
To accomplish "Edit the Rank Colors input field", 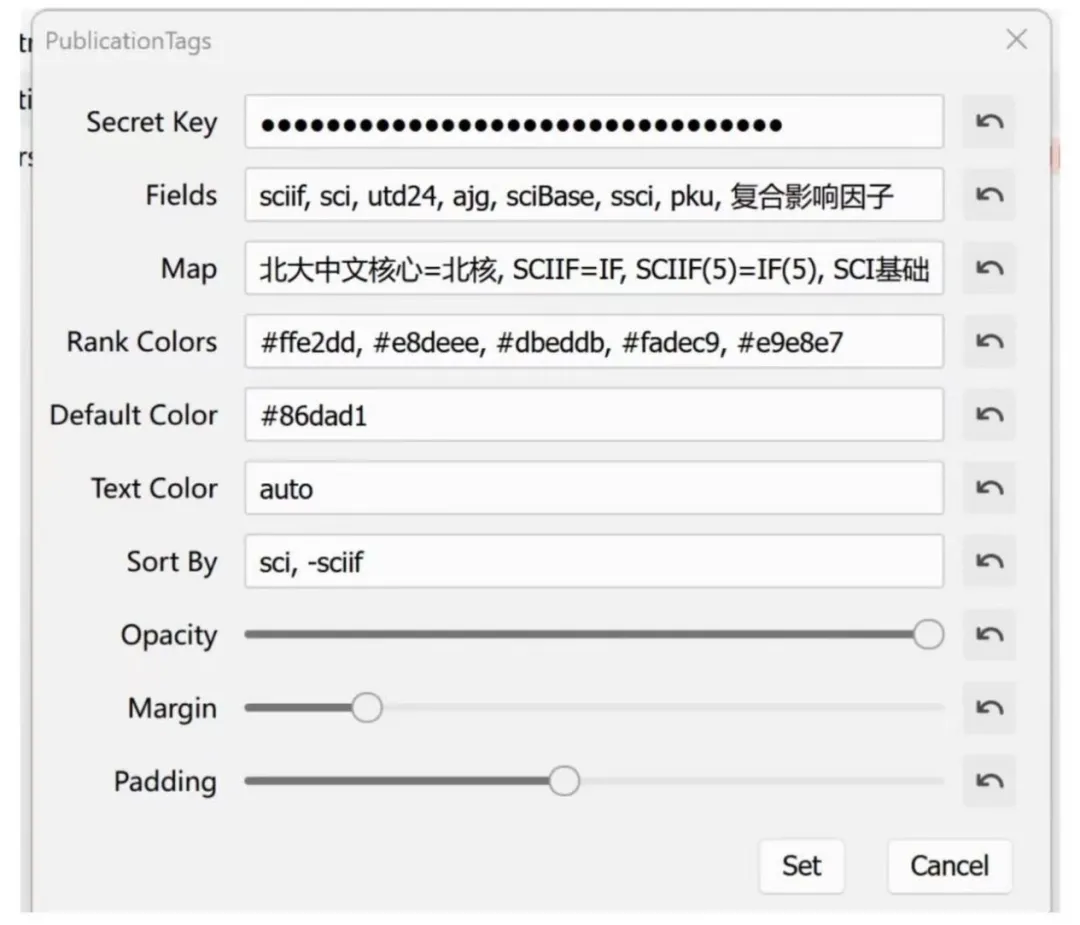I will point(593,342).
